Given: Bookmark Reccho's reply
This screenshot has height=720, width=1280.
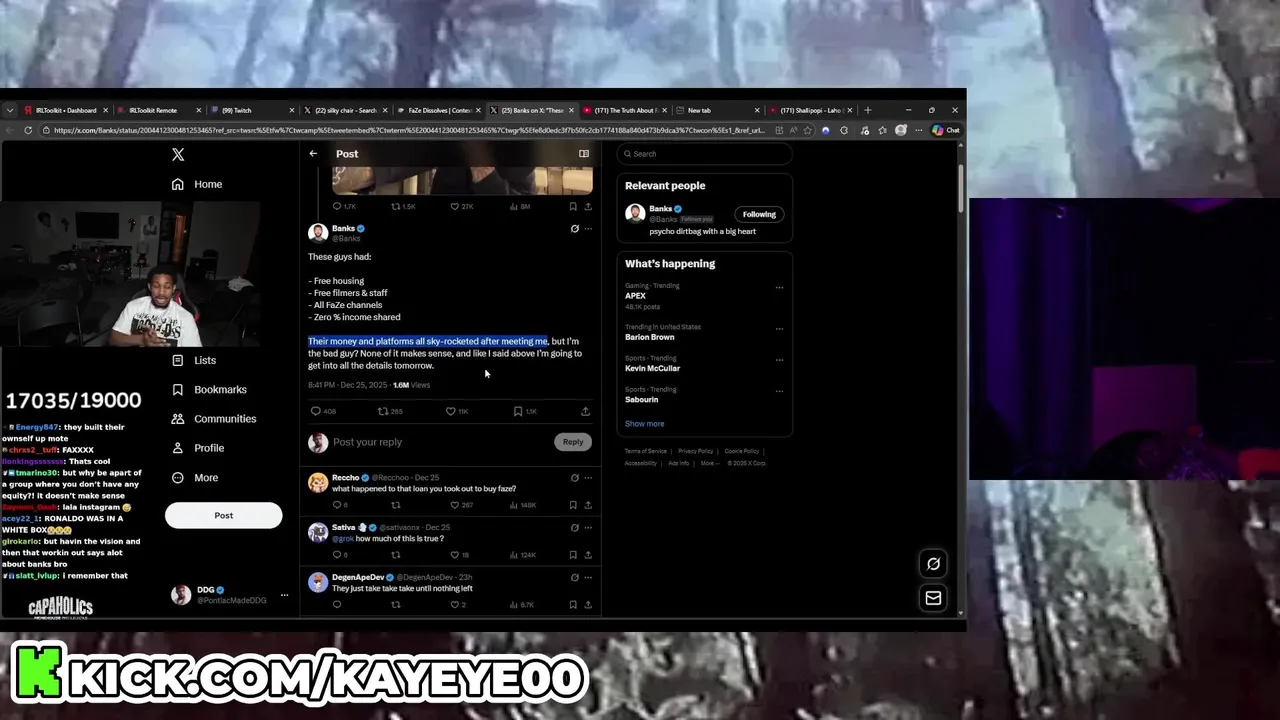Looking at the screenshot, I should coord(573,505).
